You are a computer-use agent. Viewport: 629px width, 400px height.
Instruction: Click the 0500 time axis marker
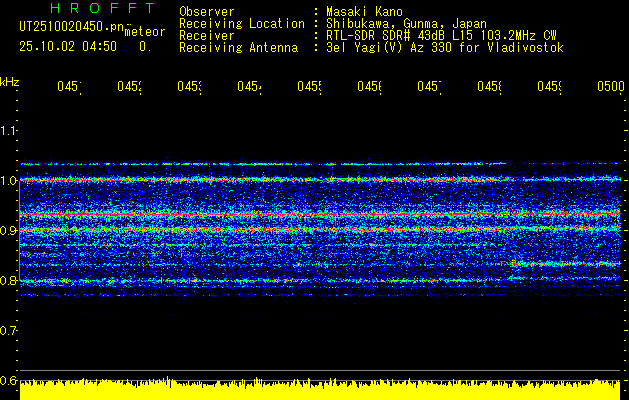click(x=611, y=86)
